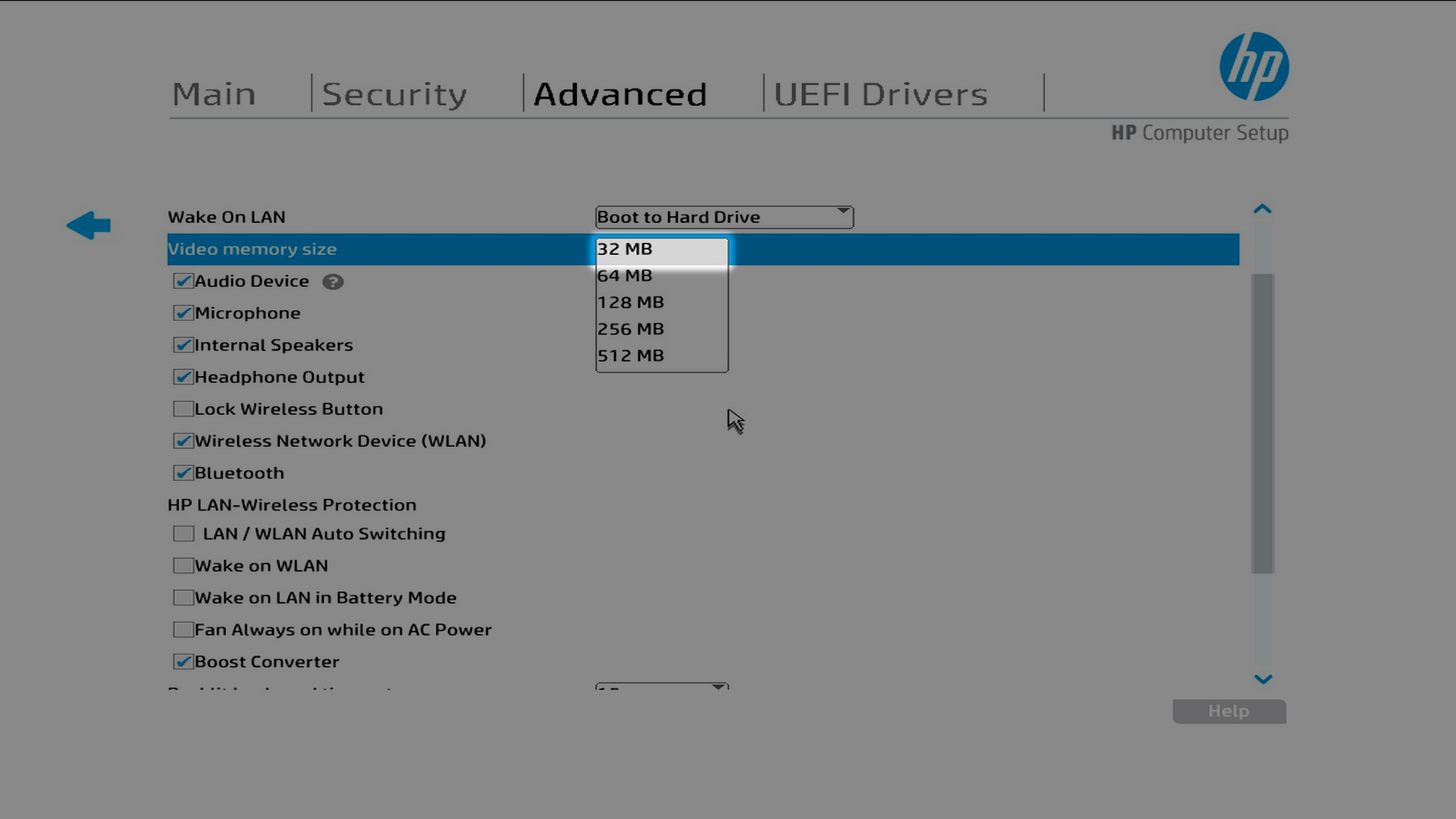Click the scroll up arrow
1456x819 pixels.
1262,209
